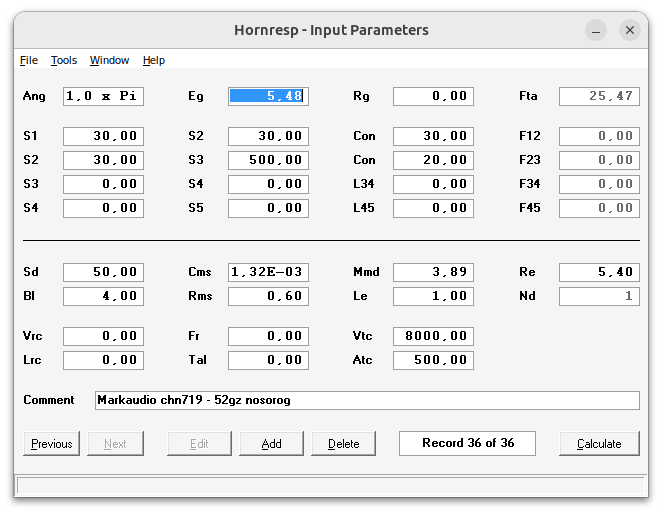This screenshot has height=514, width=662.
Task: Click the Mmd mass field
Action: coord(433,272)
